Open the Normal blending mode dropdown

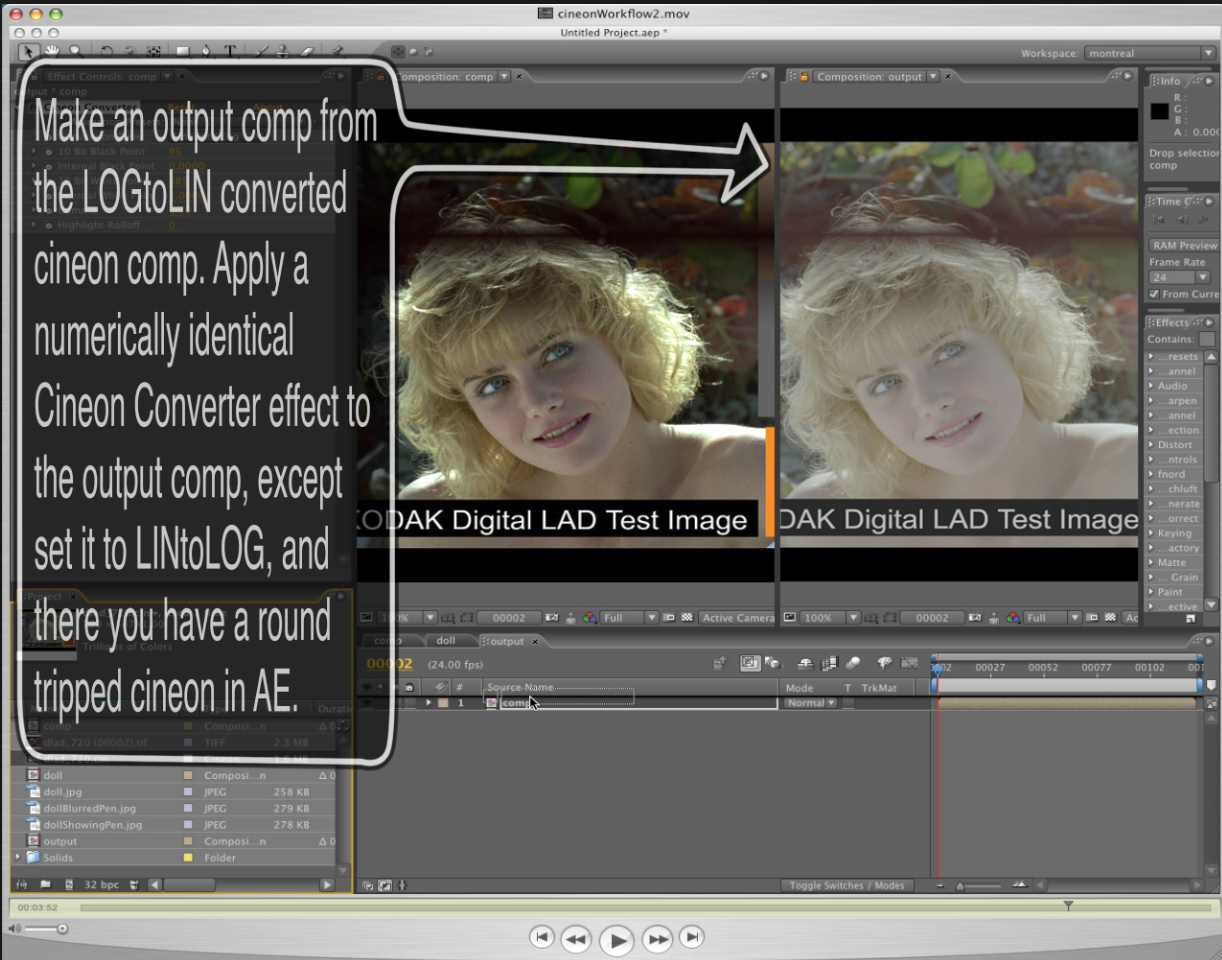pos(811,703)
